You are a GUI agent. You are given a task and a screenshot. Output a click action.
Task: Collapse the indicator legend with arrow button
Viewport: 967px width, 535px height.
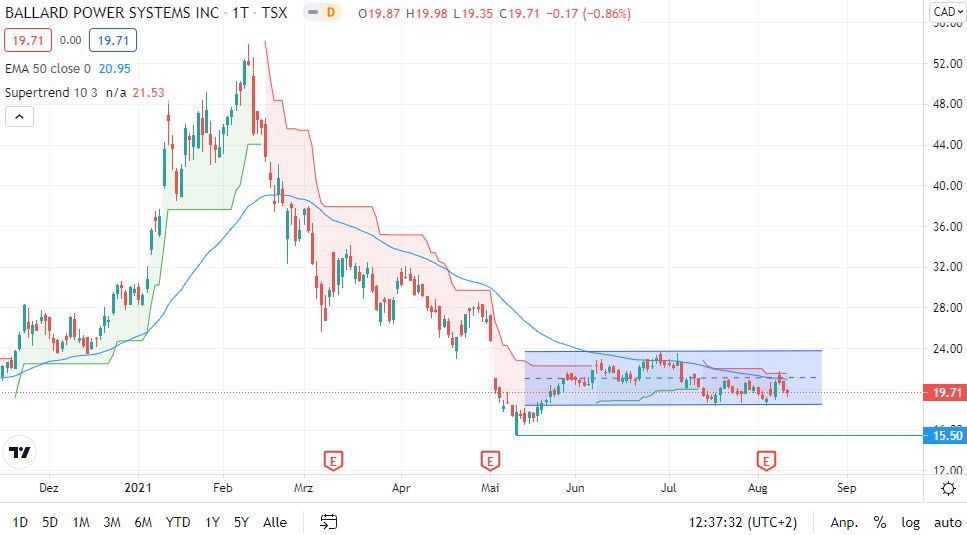20,116
